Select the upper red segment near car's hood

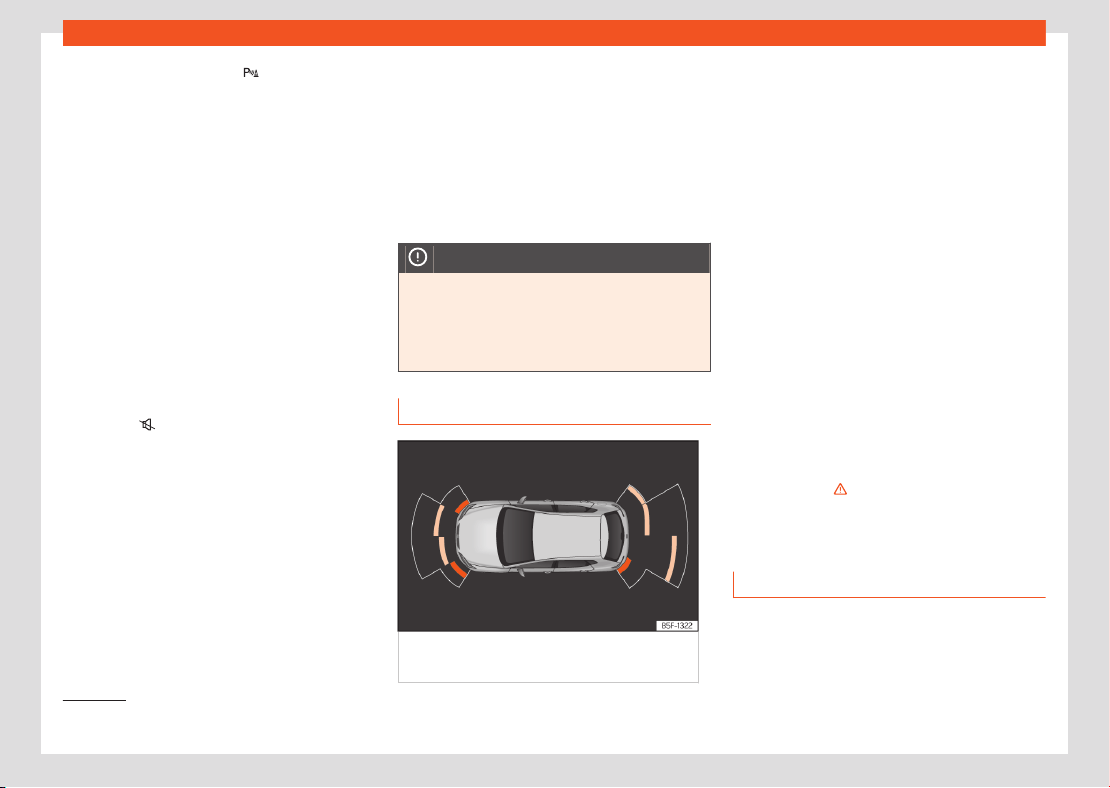click(461, 507)
